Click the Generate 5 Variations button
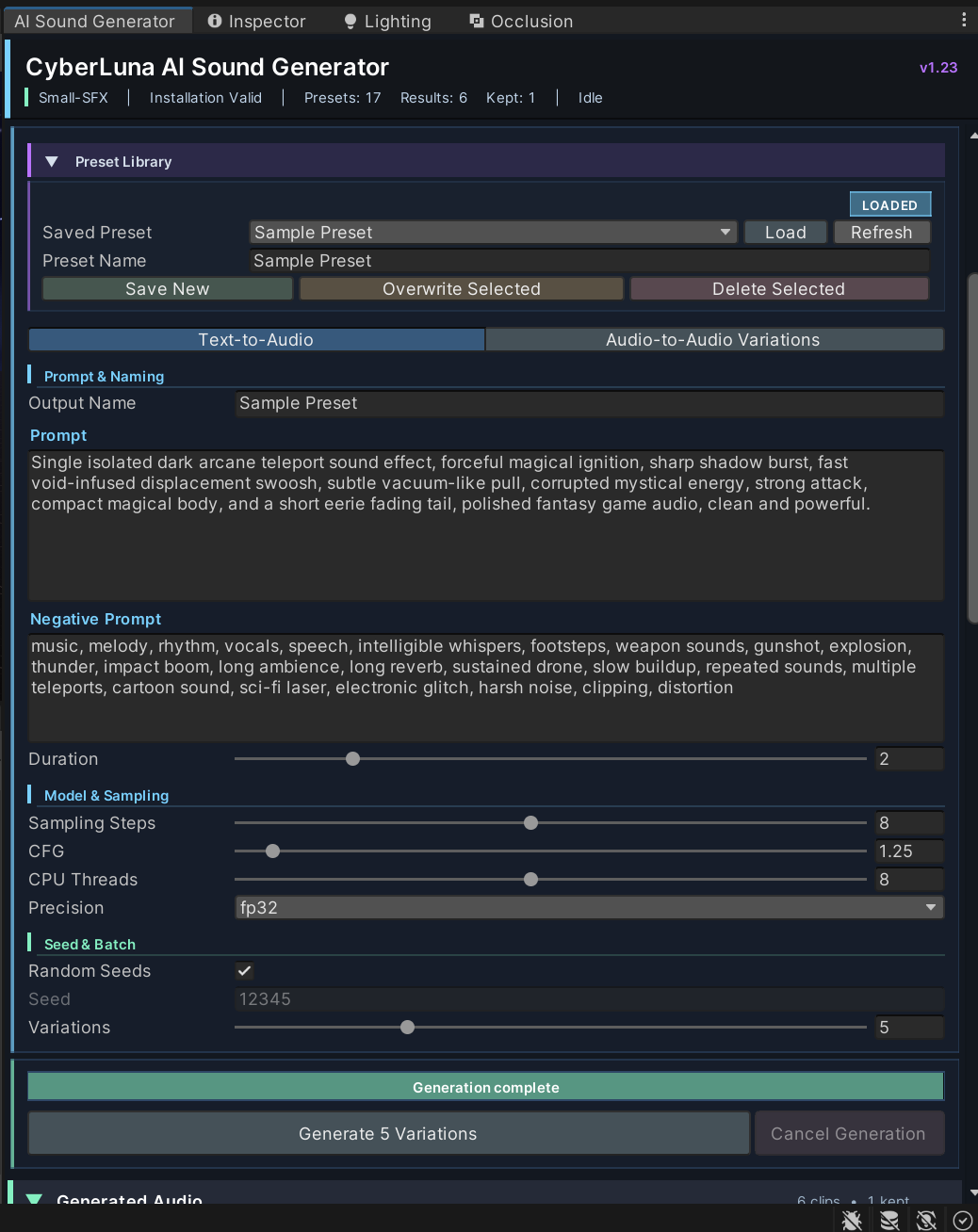Viewport: 978px width, 1232px height. (x=388, y=1134)
